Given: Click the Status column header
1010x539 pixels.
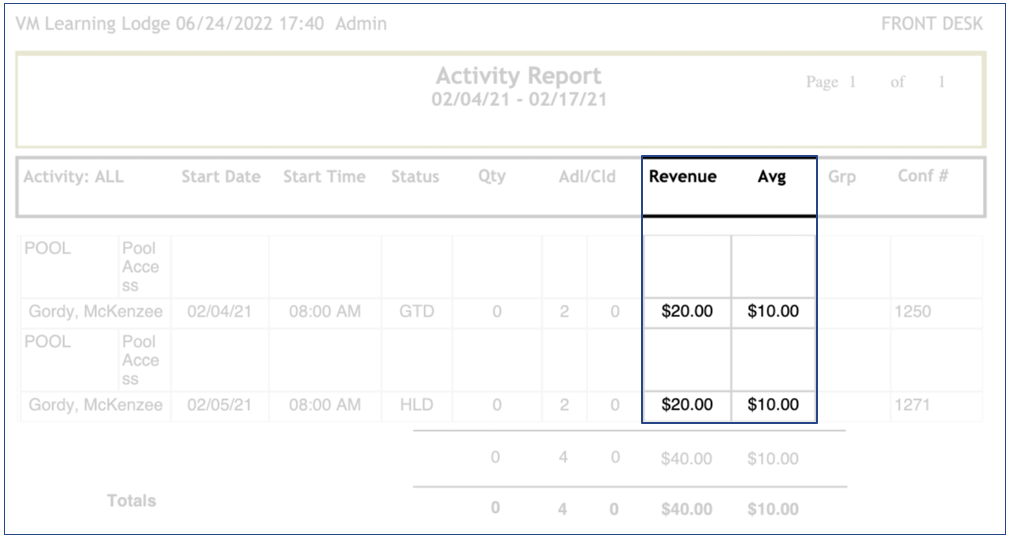Looking at the screenshot, I should 415,177.
